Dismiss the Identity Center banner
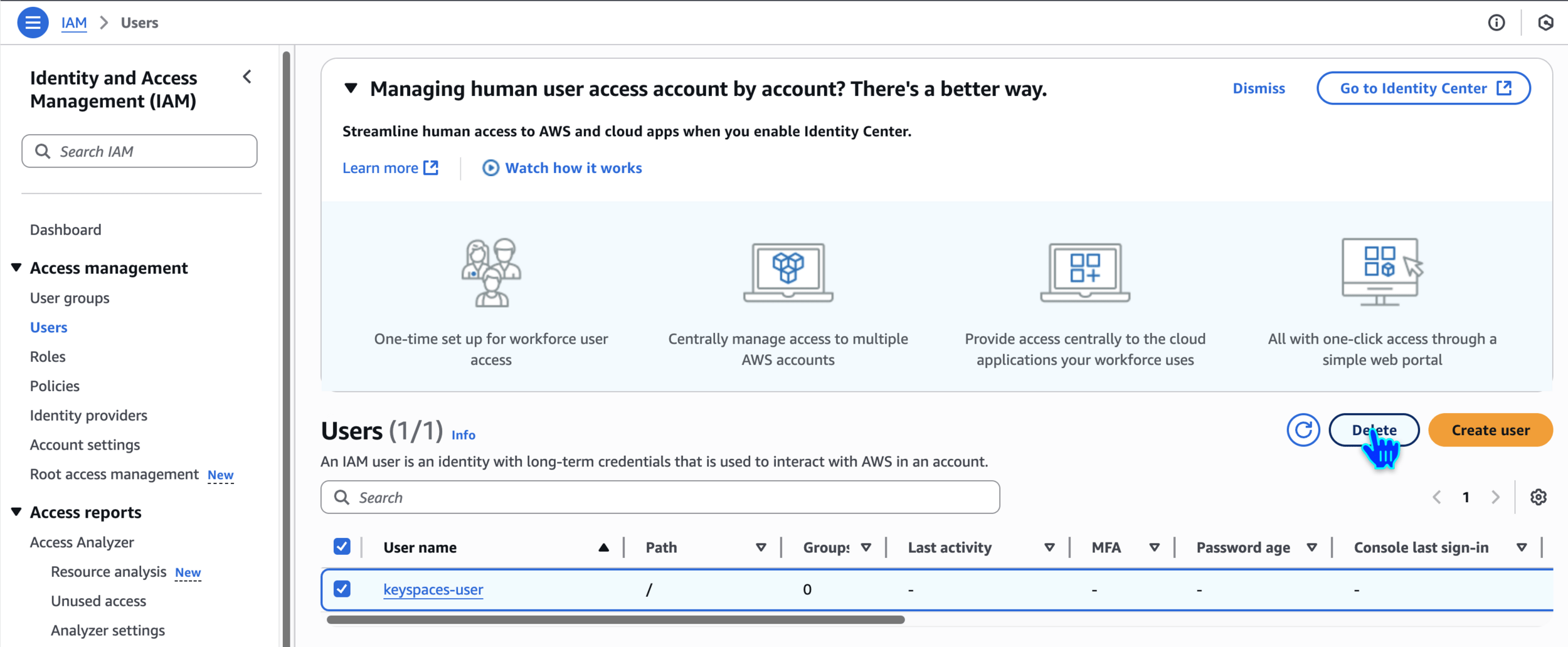1568x647 pixels. [1259, 88]
